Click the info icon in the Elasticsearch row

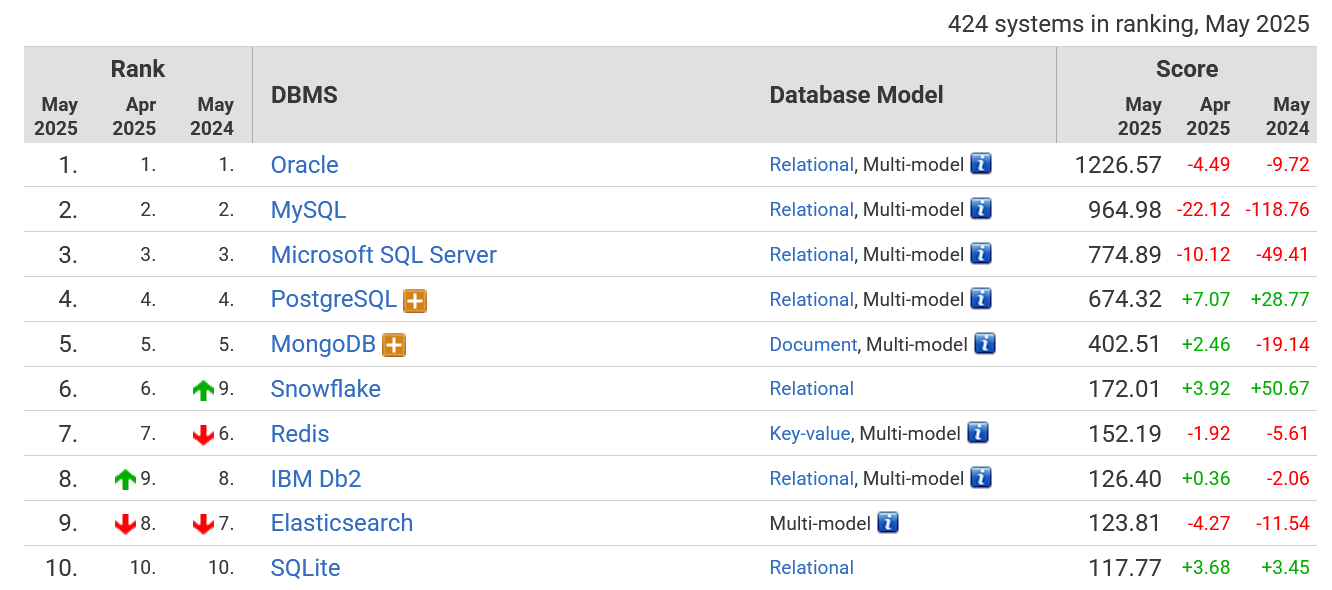click(x=887, y=522)
